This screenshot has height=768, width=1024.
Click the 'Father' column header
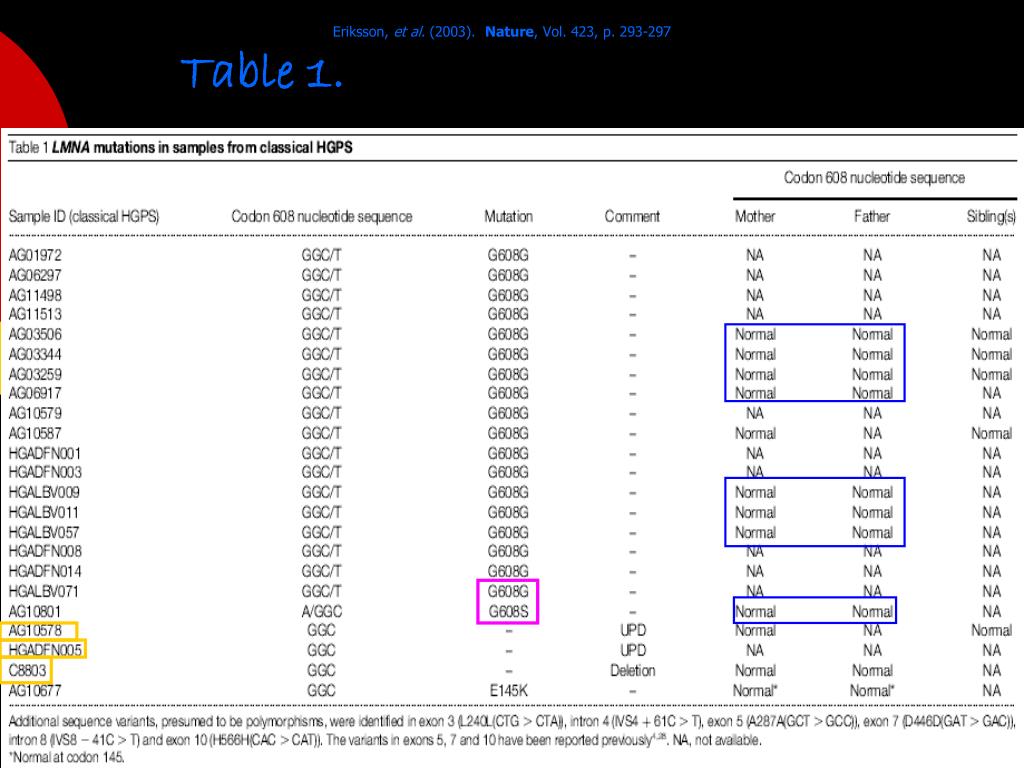[872, 216]
